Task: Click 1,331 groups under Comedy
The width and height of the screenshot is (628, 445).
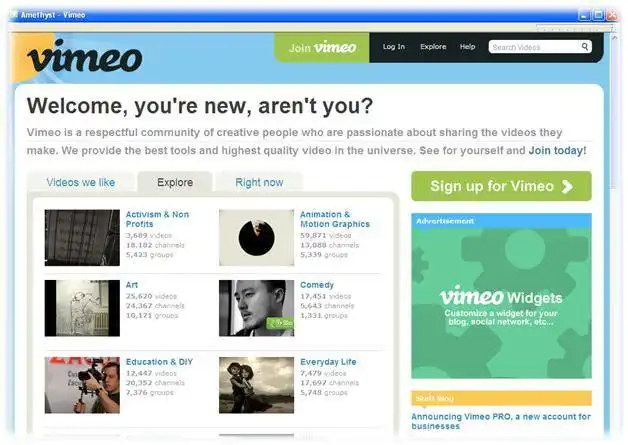Action: pyautogui.click(x=324, y=316)
